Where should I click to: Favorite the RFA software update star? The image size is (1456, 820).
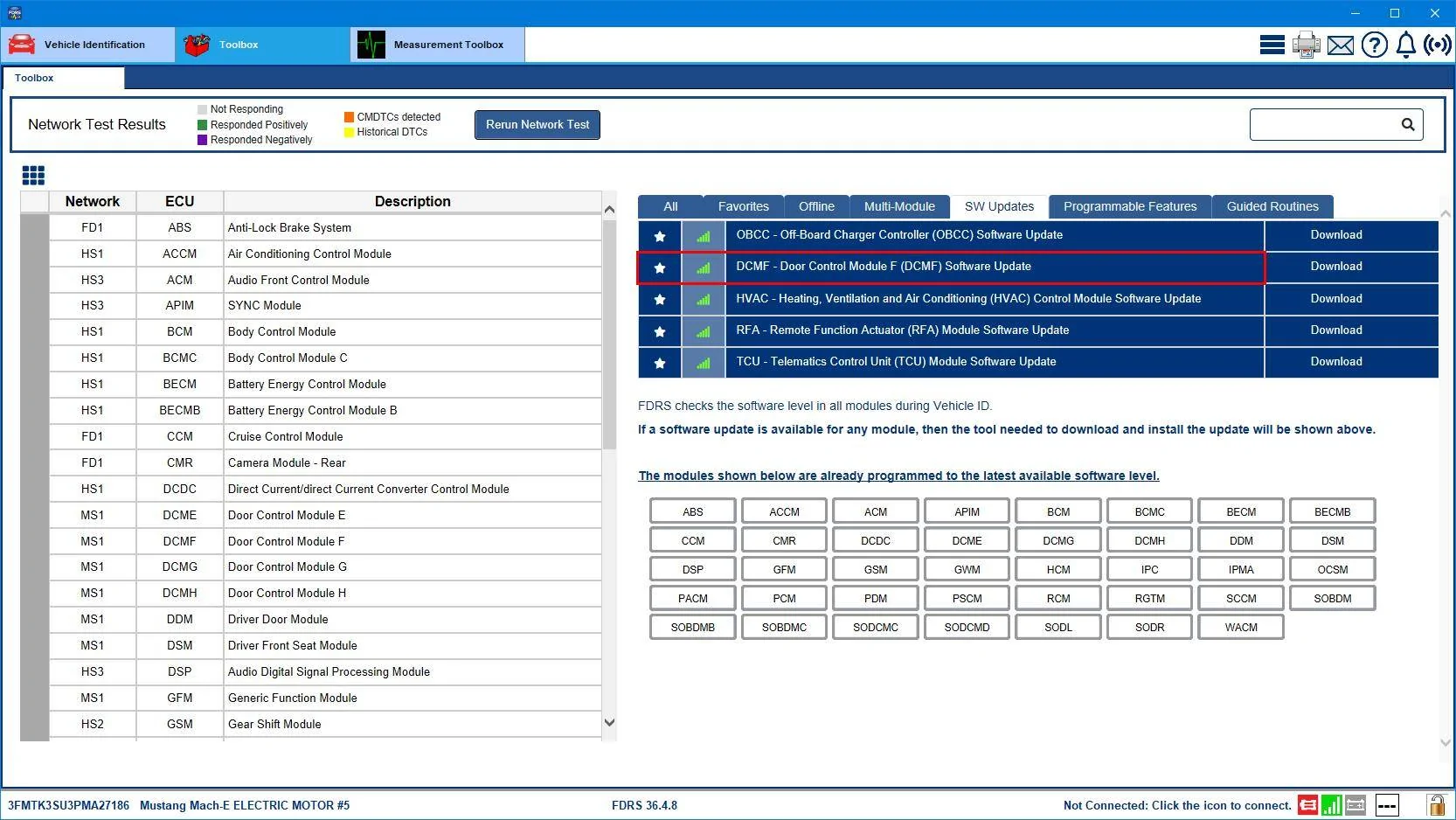660,331
